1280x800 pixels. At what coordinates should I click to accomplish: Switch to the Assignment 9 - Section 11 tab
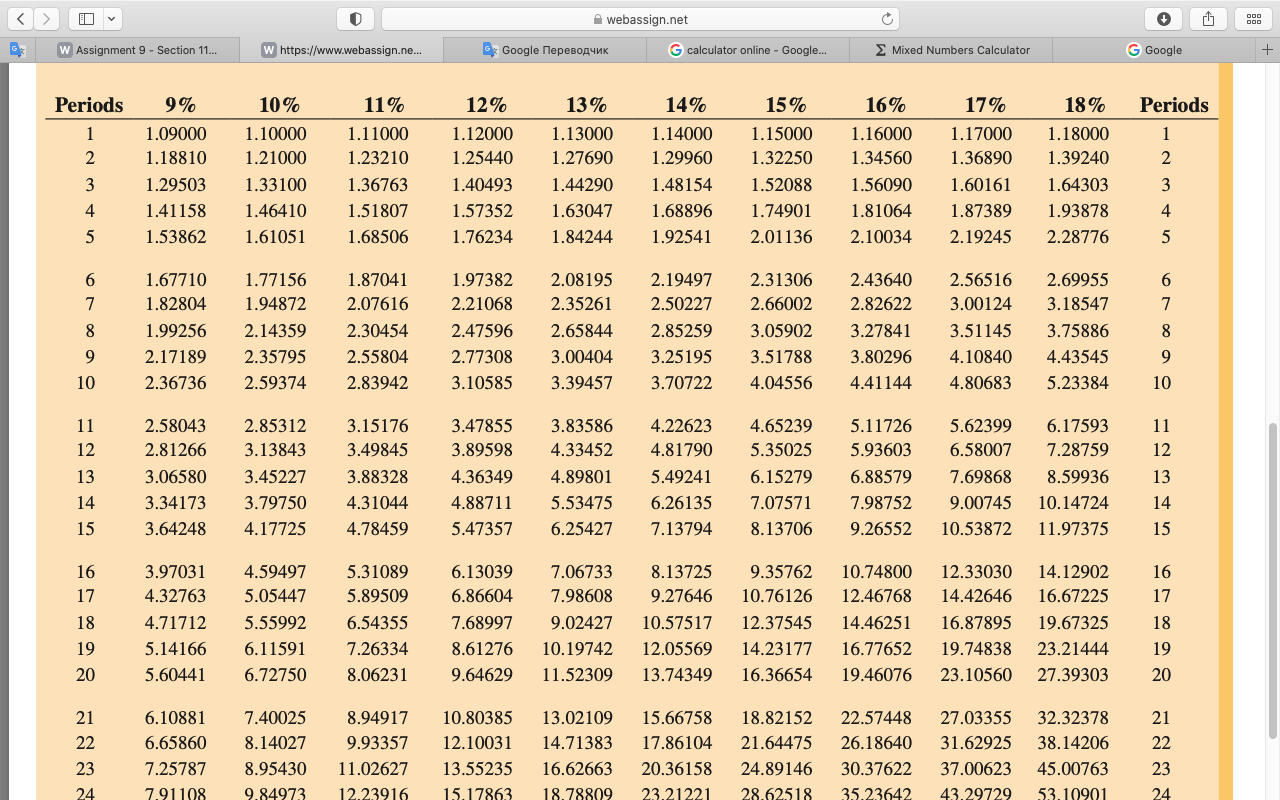click(138, 50)
